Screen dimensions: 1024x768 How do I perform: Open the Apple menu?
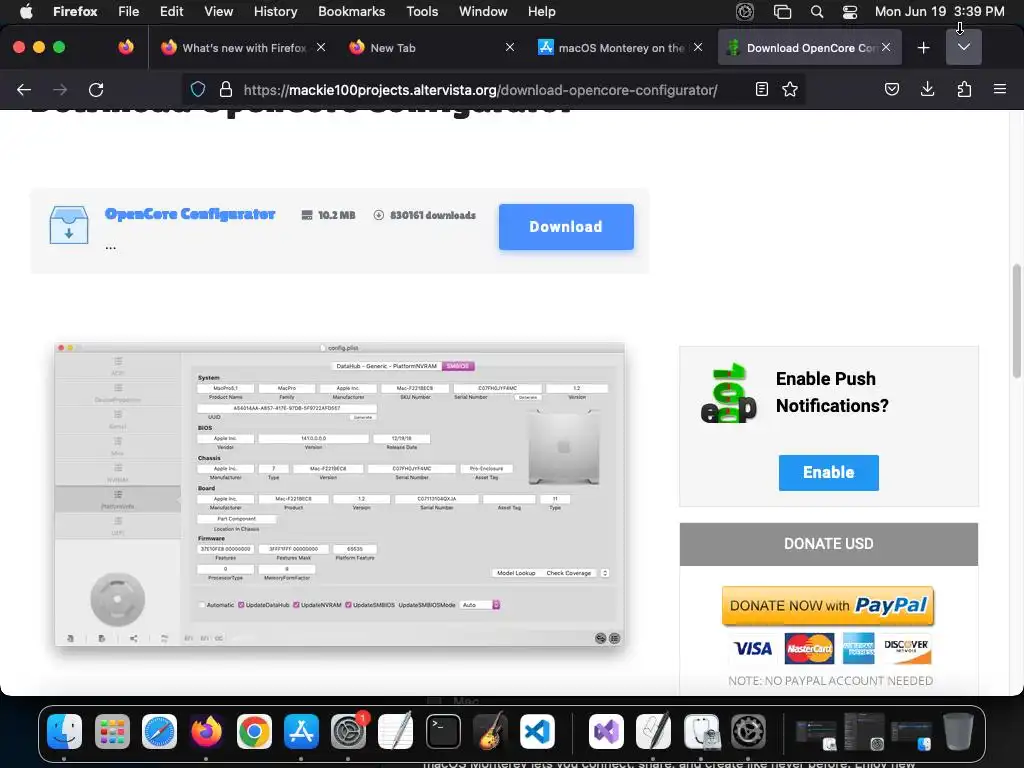click(x=26, y=11)
